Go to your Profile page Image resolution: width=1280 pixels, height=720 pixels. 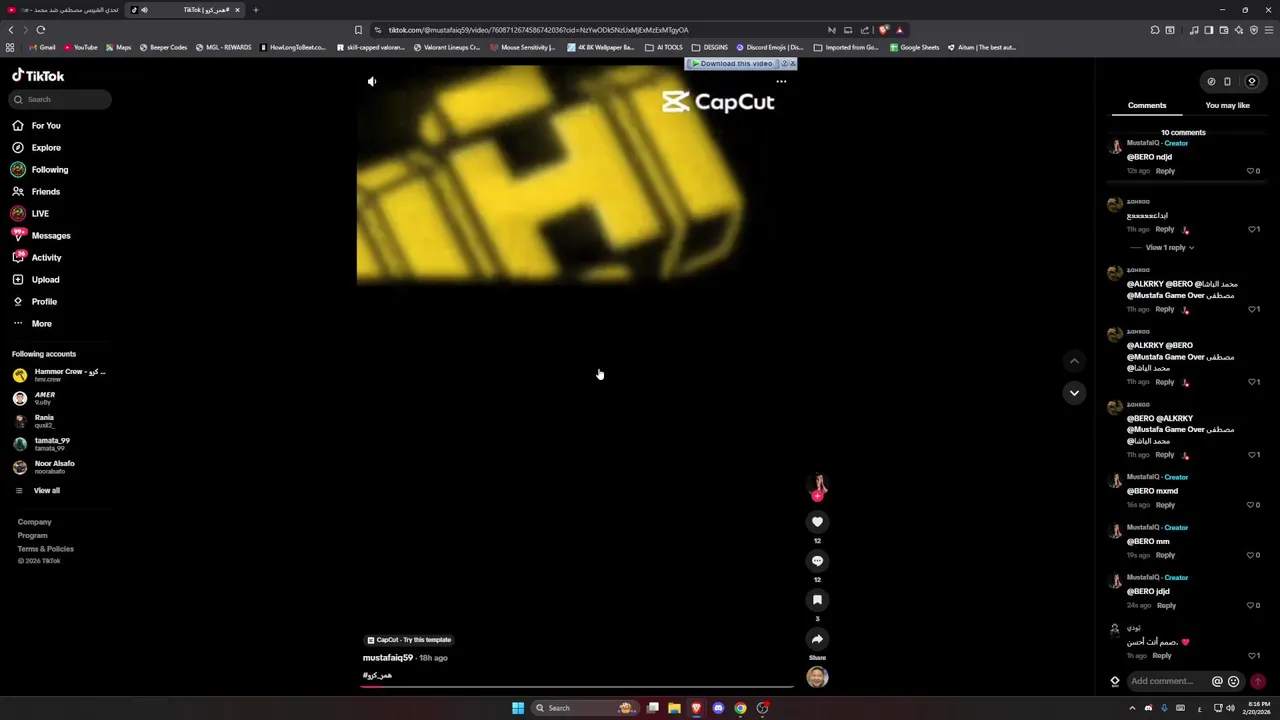(35, 302)
